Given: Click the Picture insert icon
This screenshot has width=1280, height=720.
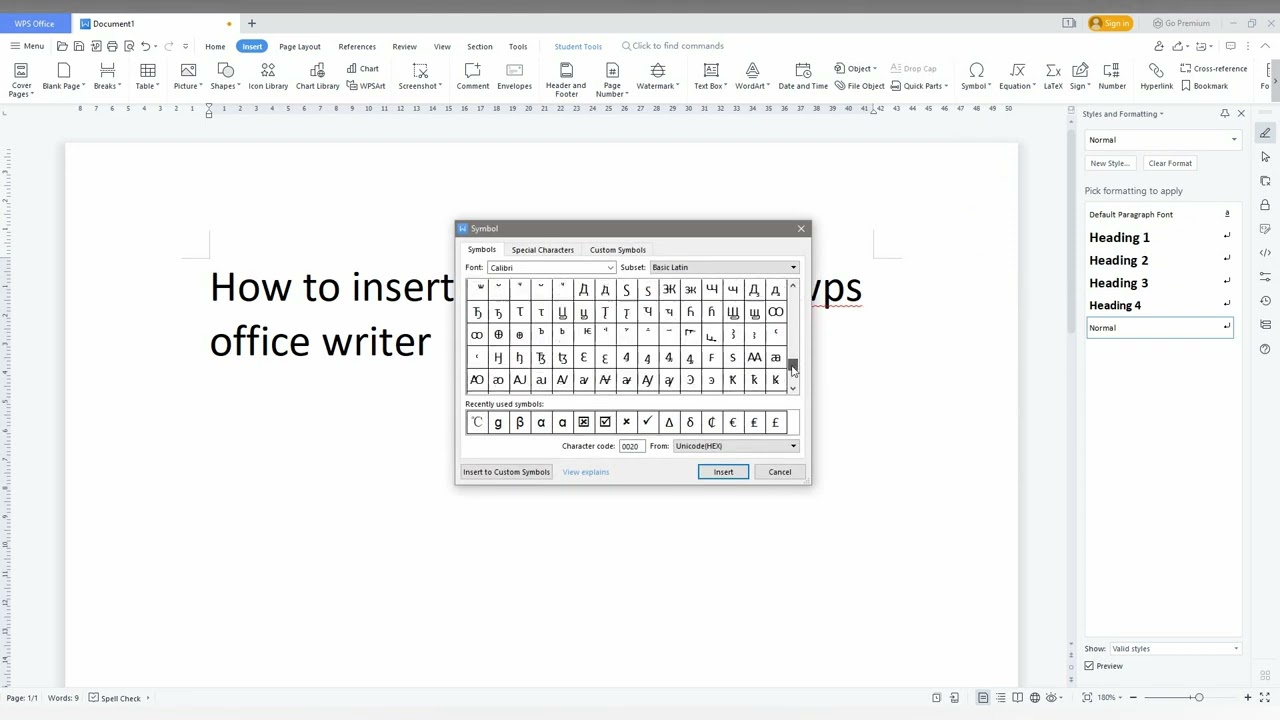Looking at the screenshot, I should [188, 70].
